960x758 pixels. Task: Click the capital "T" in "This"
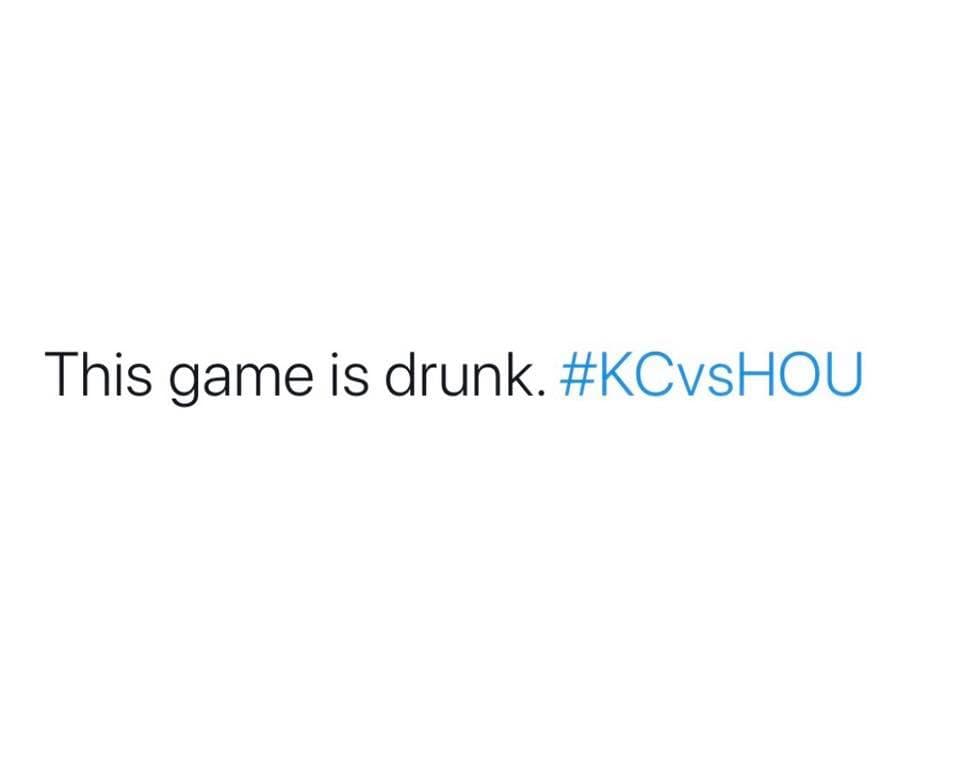[60, 374]
